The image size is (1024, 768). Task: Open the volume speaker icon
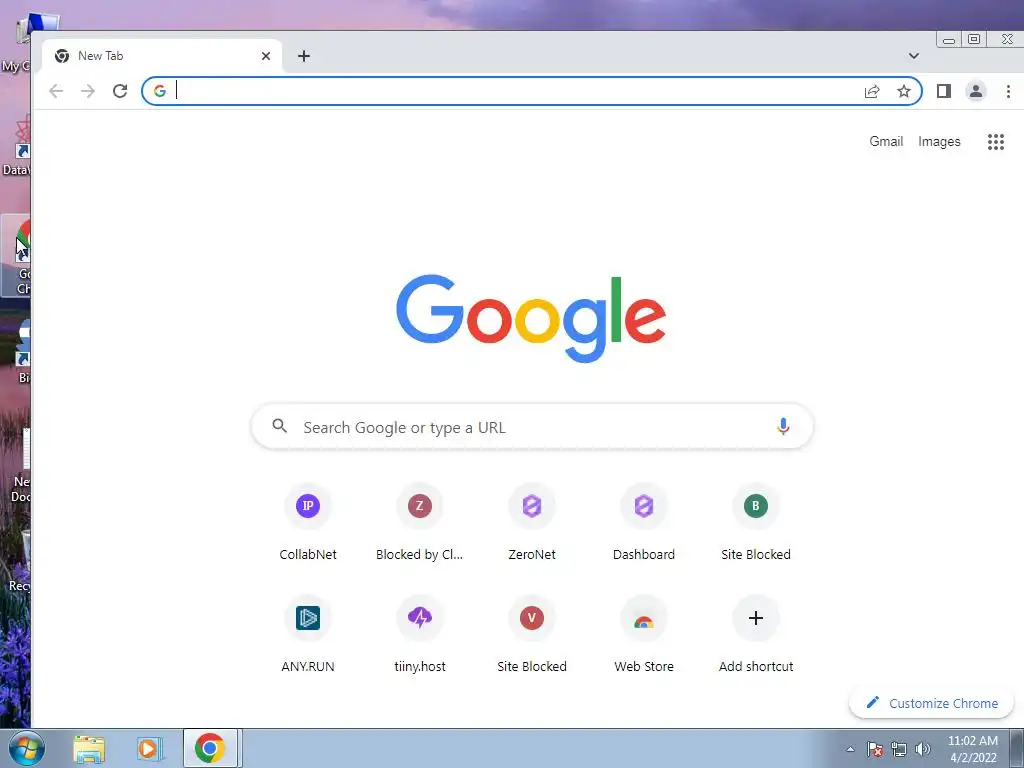click(x=922, y=749)
